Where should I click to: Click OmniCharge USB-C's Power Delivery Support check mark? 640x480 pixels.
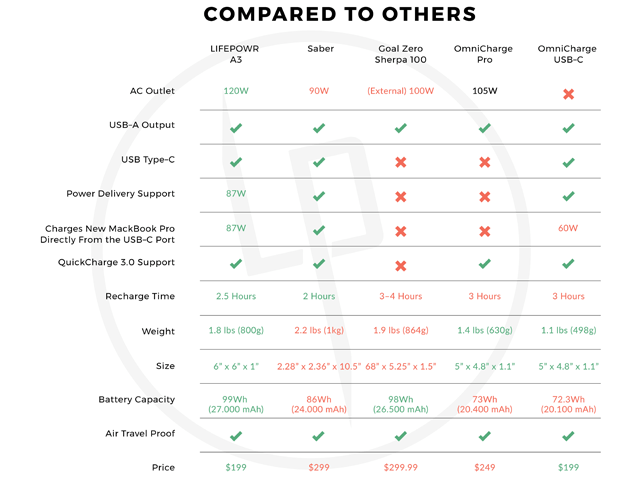click(x=568, y=196)
